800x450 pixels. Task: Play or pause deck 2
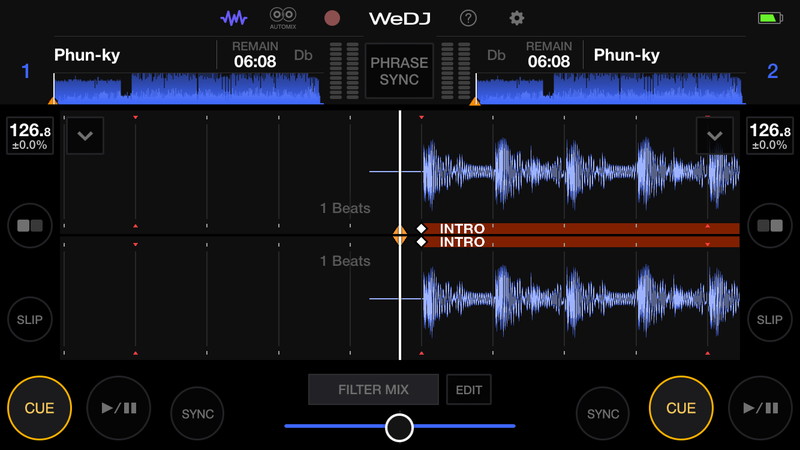[x=761, y=408]
